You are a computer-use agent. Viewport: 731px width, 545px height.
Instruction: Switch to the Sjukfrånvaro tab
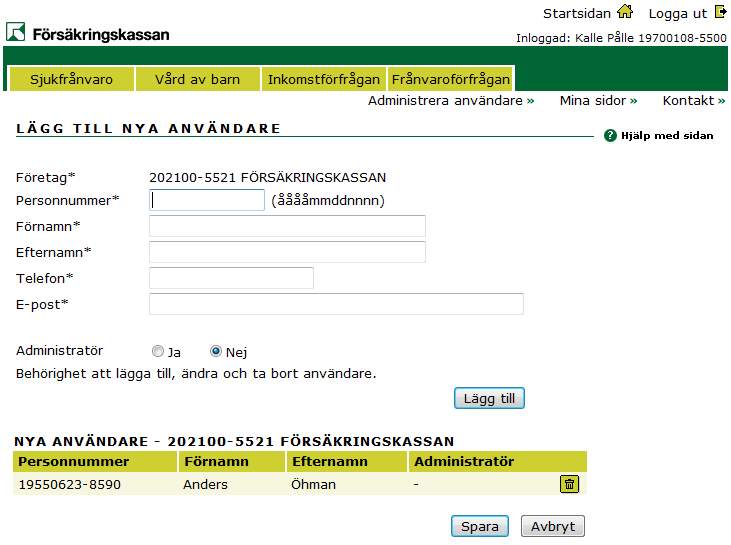72,79
